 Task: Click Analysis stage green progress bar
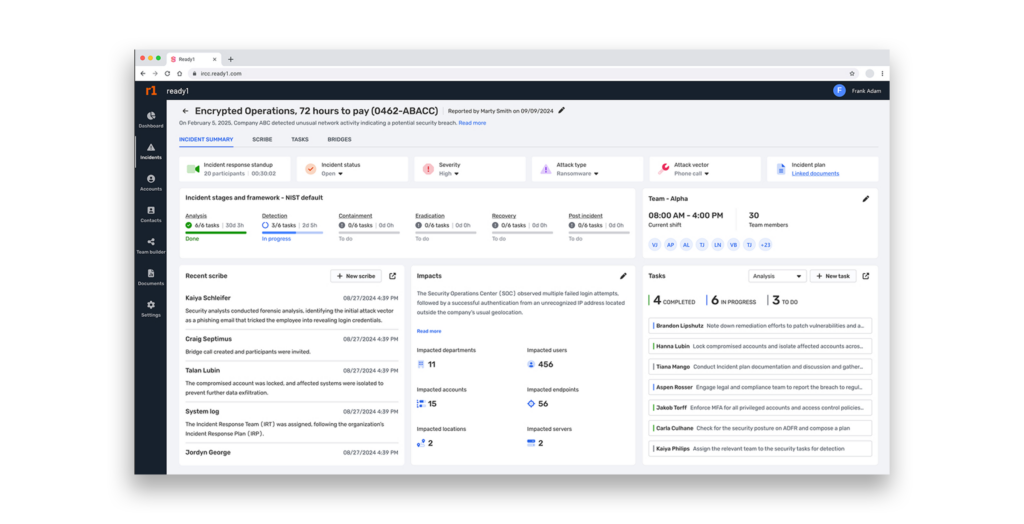[216, 232]
